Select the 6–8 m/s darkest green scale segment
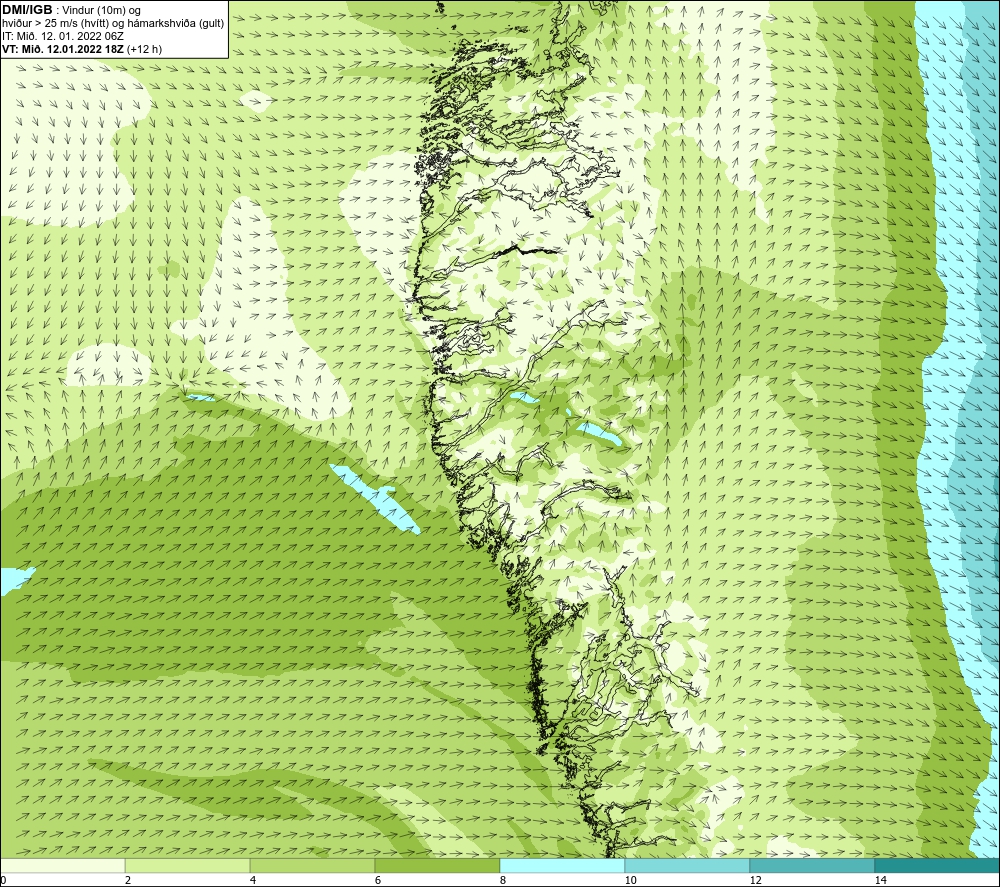This screenshot has height=887, width=1000. (438, 865)
